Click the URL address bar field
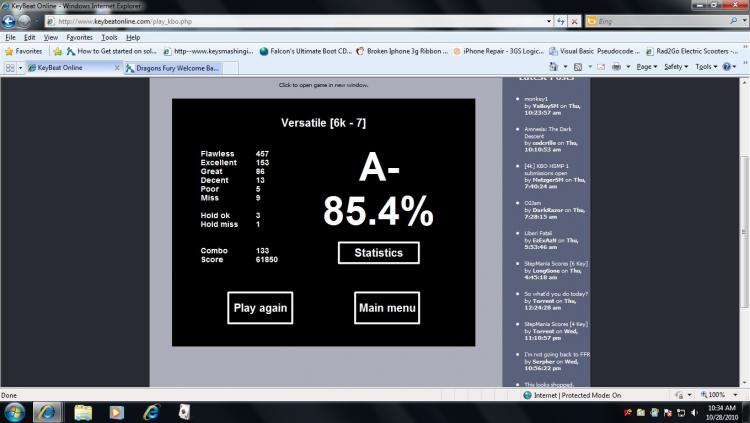The width and height of the screenshot is (750, 423). coord(297,22)
